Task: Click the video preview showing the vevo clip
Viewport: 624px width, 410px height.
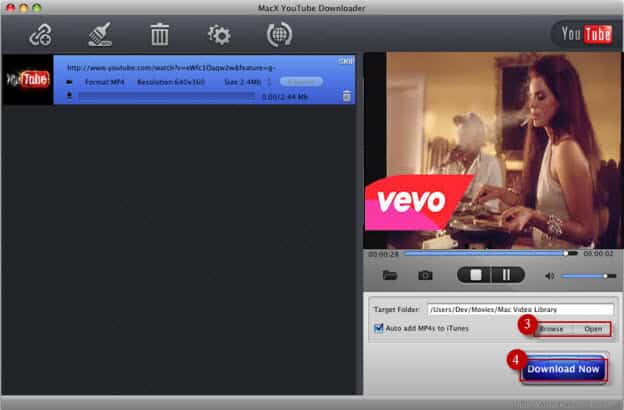Action: [x=492, y=150]
